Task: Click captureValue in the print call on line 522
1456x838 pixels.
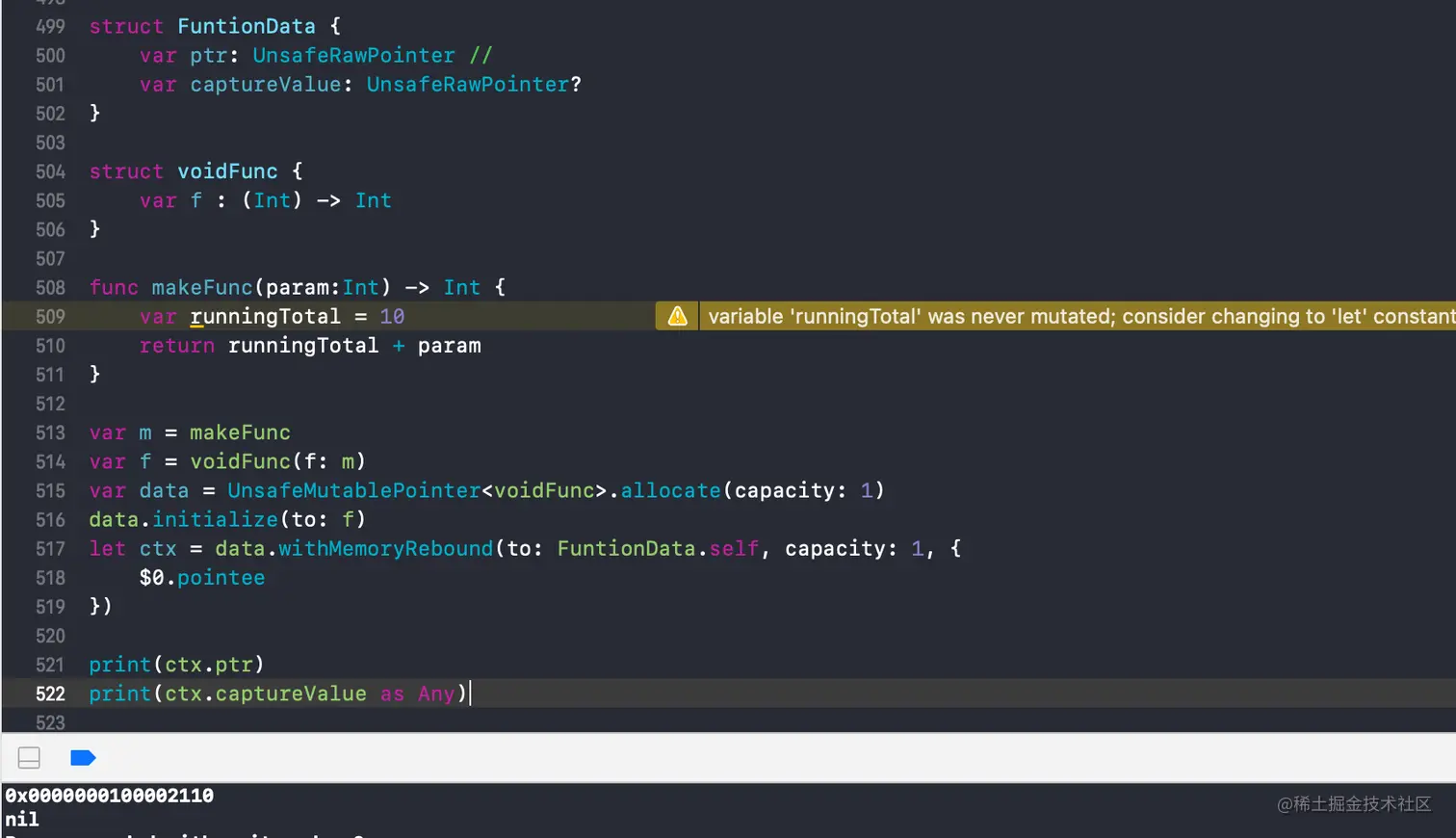Action: pyautogui.click(x=291, y=694)
